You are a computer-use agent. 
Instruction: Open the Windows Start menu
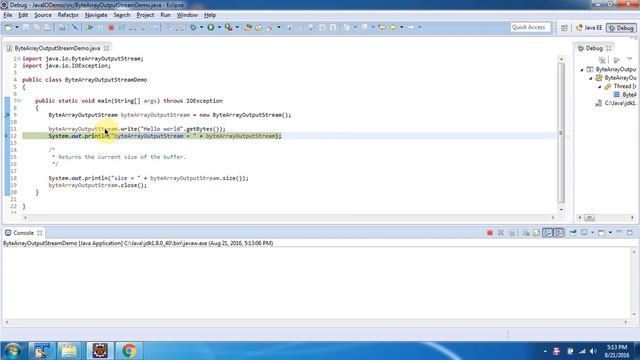pyautogui.click(x=12, y=351)
